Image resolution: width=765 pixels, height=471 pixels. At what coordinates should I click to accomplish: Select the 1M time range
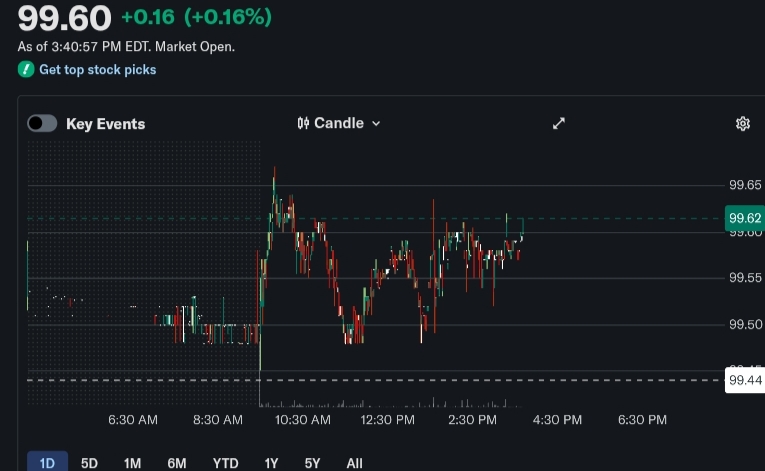pyautogui.click(x=132, y=463)
